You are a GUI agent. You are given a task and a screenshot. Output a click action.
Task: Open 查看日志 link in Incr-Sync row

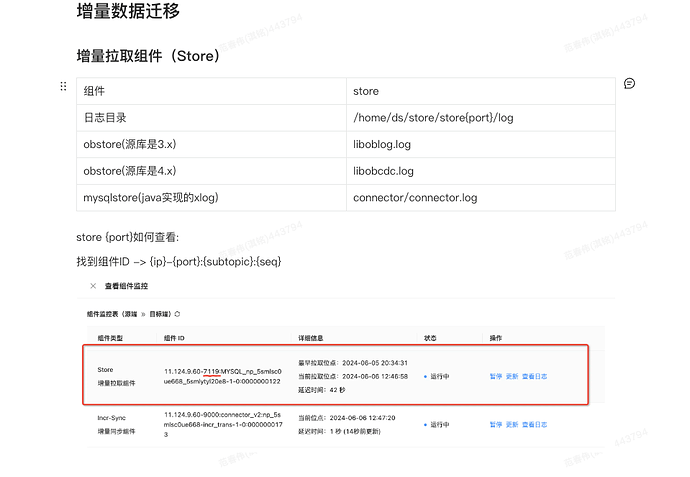[535, 425]
